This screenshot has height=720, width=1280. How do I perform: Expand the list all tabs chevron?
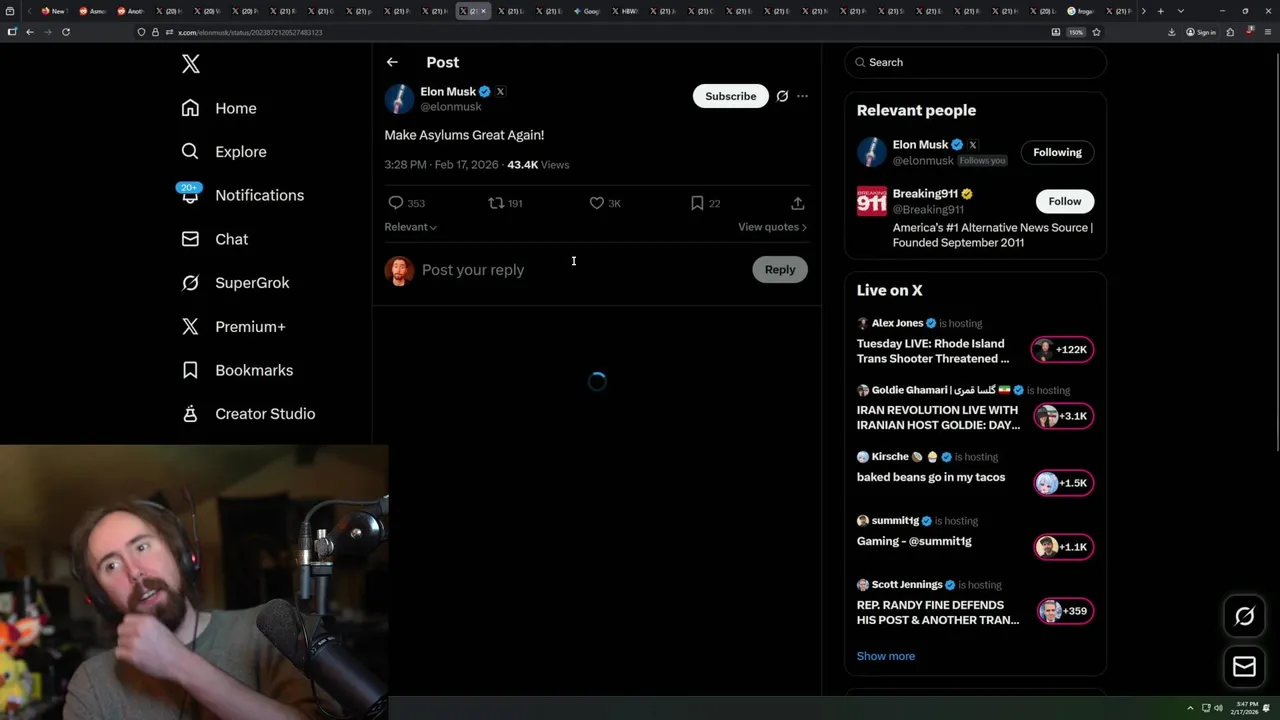(1180, 11)
